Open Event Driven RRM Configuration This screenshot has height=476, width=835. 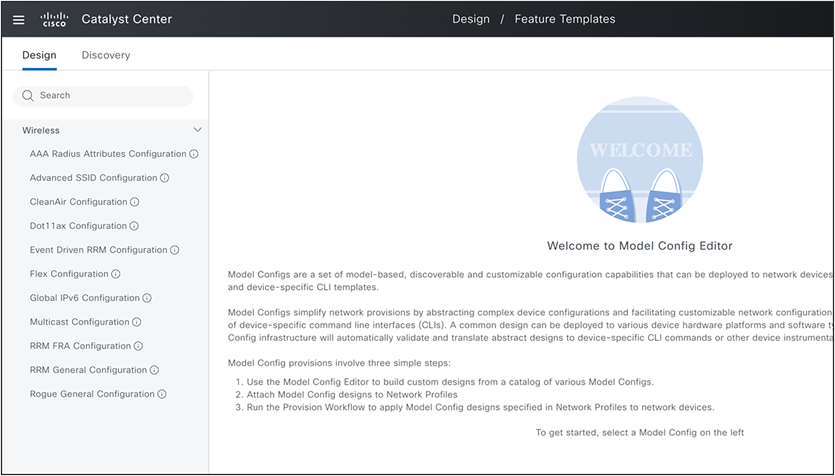point(99,250)
